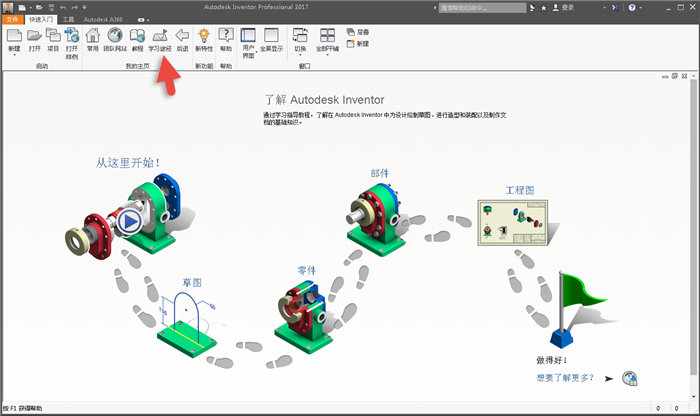
Task: Go to 常用 (Home) house icon
Action: 93,36
